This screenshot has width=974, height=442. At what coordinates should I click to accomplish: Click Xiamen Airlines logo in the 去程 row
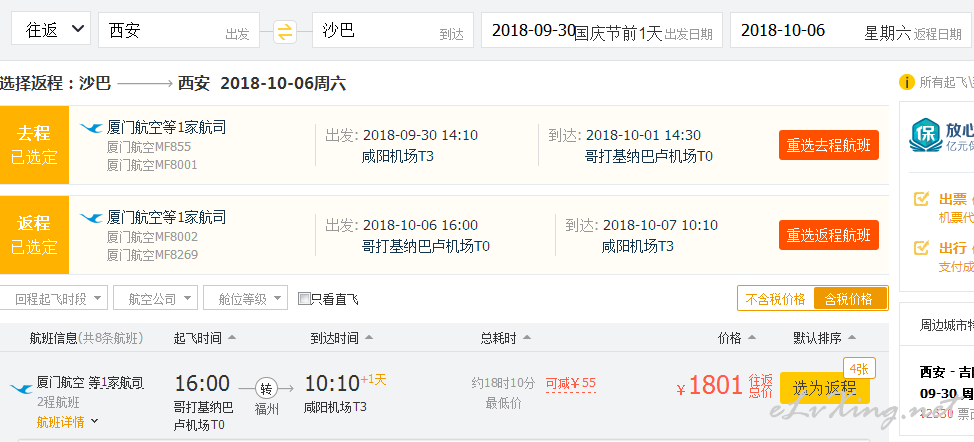tap(91, 129)
